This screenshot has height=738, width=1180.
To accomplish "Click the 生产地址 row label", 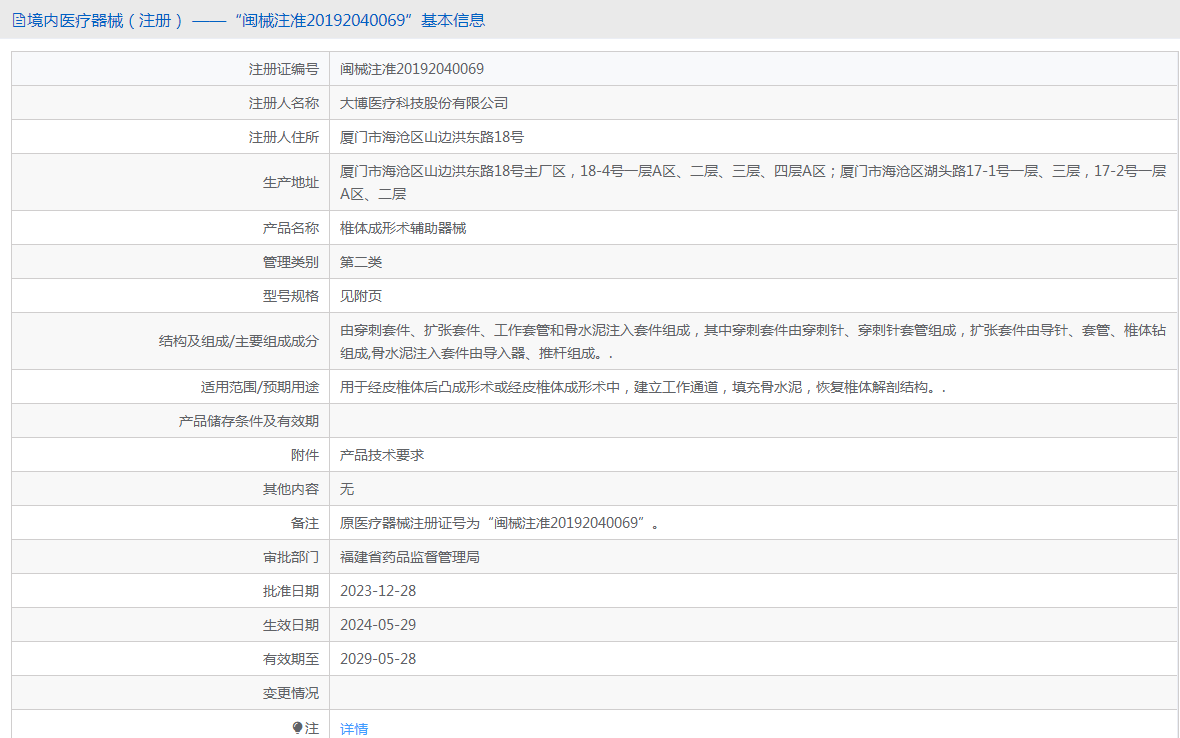I will coord(290,182).
